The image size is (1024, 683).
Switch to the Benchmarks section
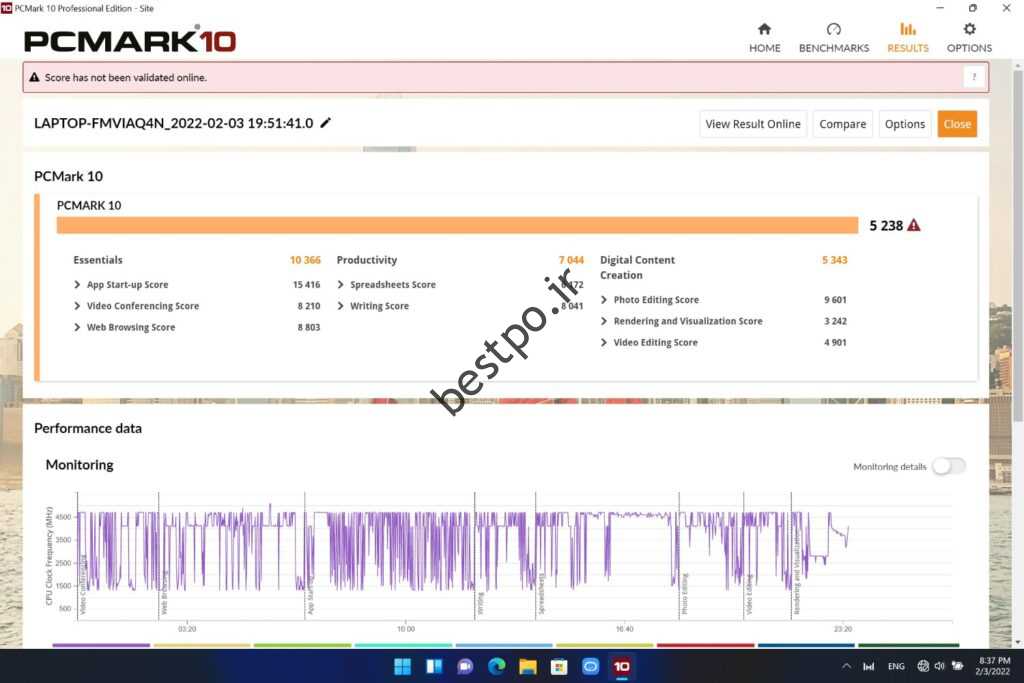[x=834, y=38]
